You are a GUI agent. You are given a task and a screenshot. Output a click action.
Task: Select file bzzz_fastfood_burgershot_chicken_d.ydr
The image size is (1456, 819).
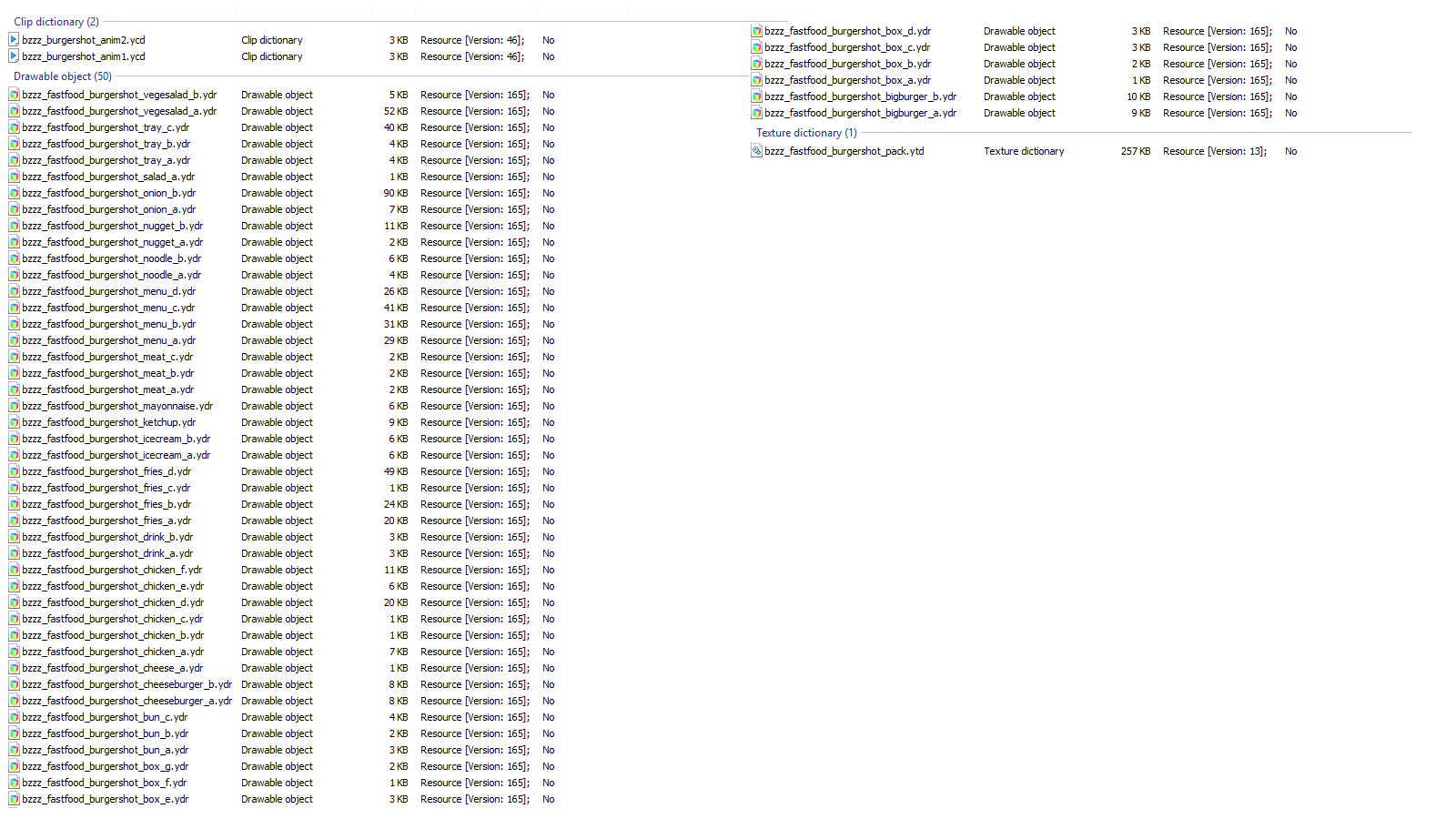tap(113, 602)
